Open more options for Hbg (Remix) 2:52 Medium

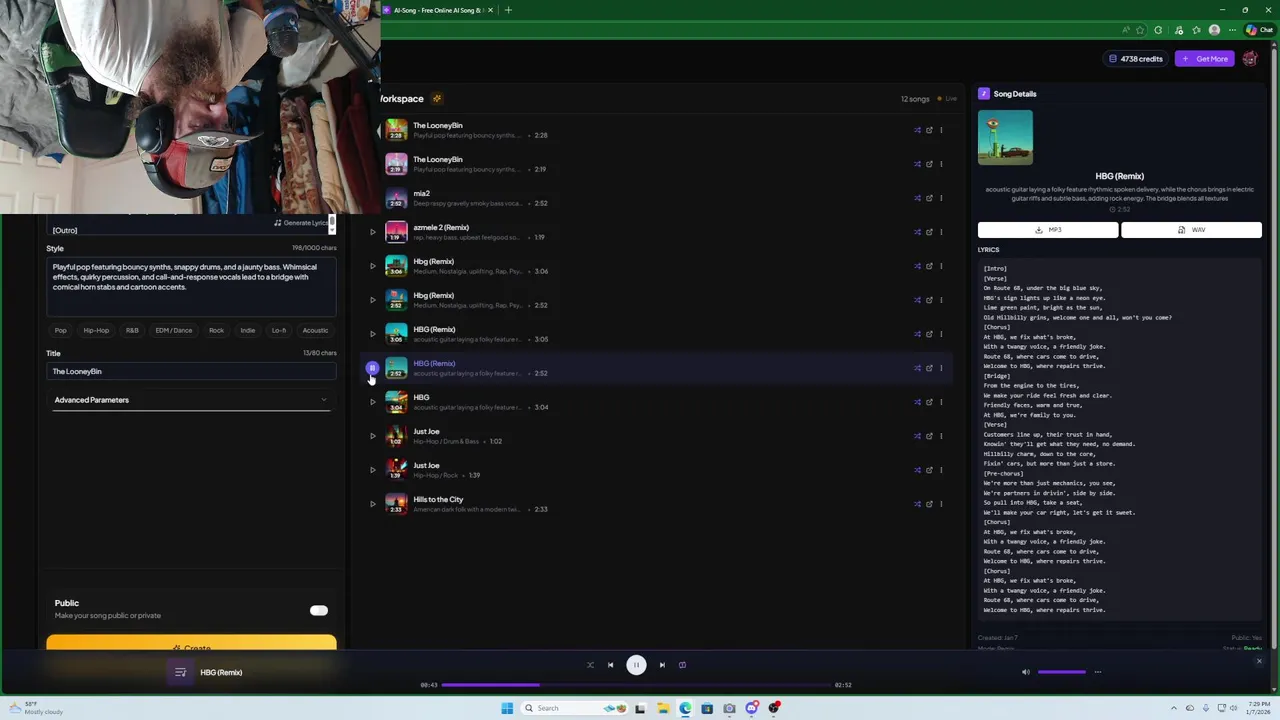(x=941, y=300)
